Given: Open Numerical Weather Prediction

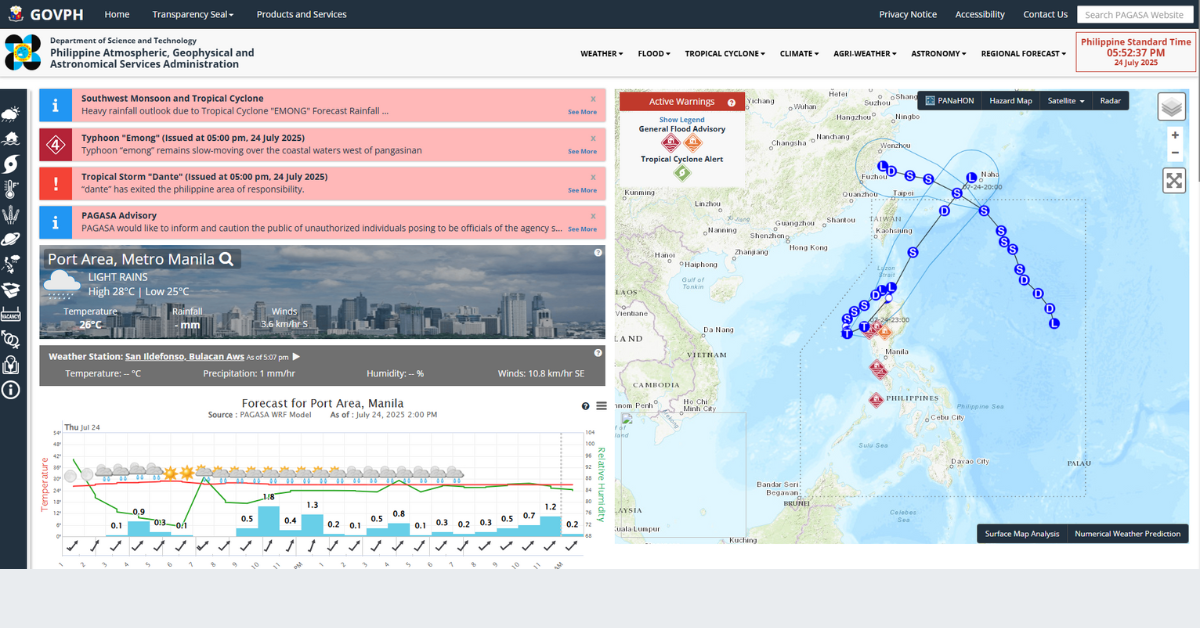Looking at the screenshot, I should tap(1128, 534).
